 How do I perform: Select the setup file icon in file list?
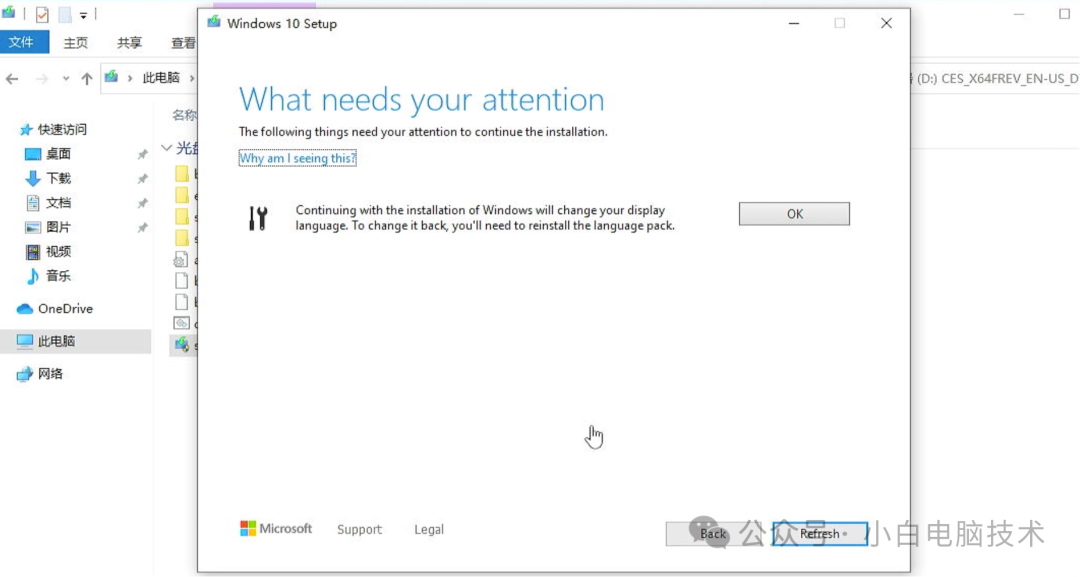click(182, 344)
